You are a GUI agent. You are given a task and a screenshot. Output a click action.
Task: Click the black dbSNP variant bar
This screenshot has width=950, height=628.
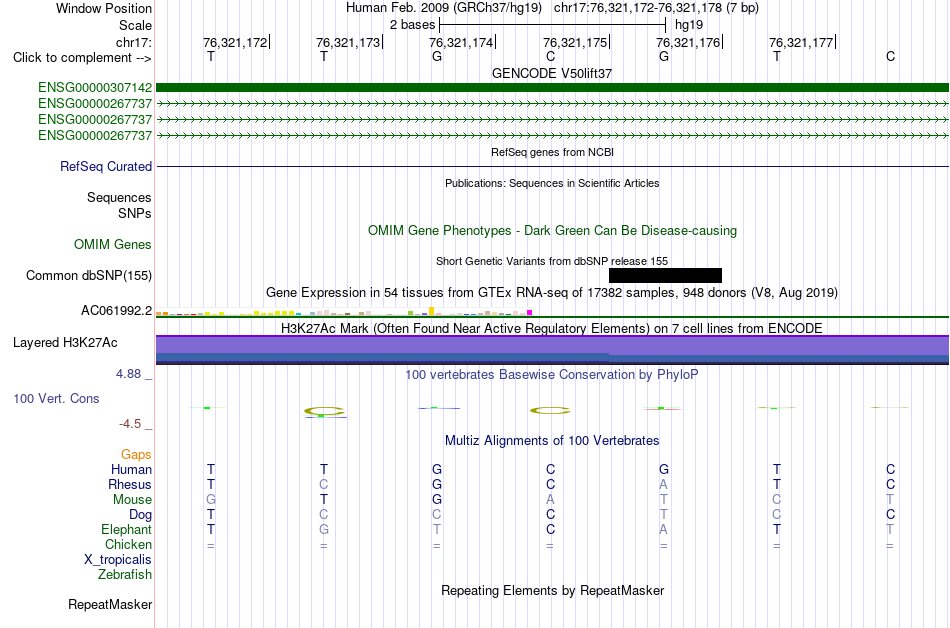(x=665, y=276)
